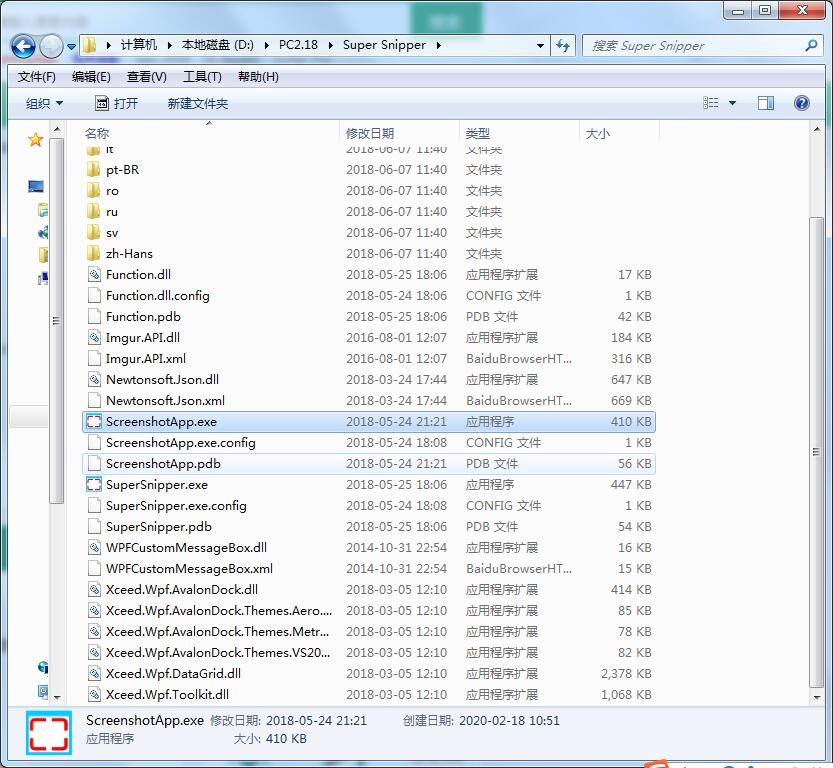Open the 工具(T) menu
Screen dimensions: 833x768
tap(202, 77)
